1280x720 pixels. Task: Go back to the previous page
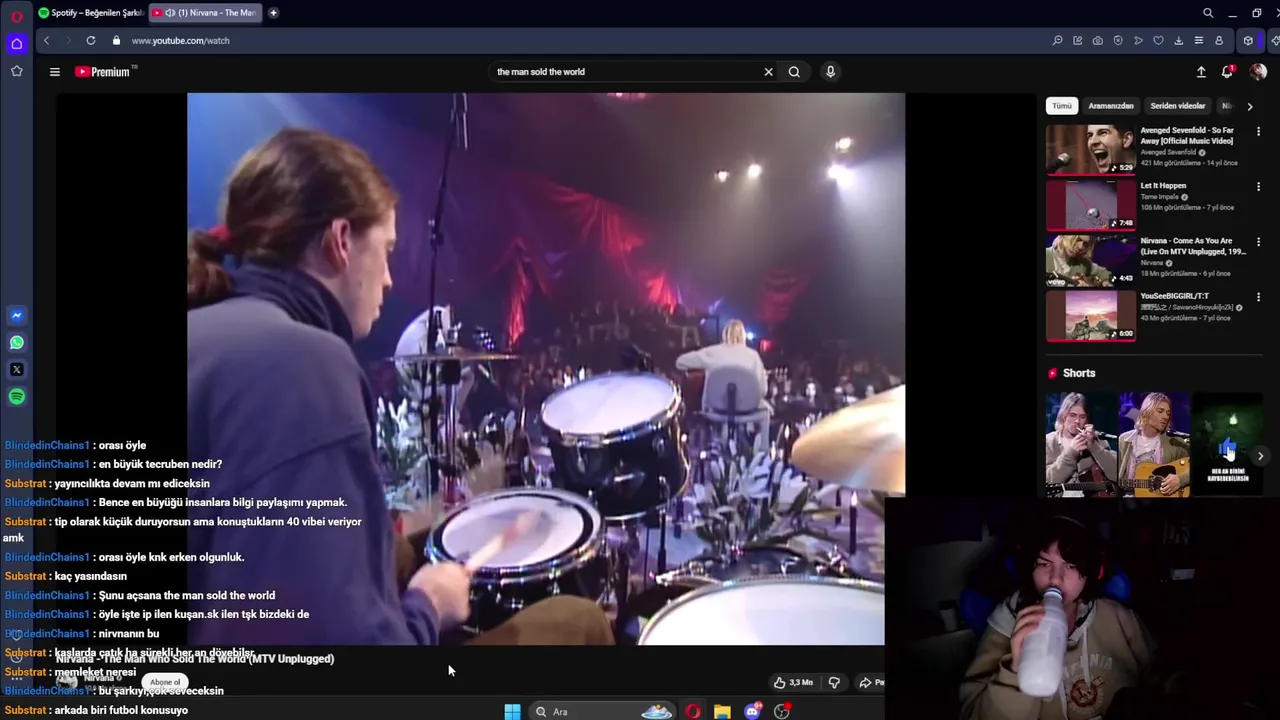[46, 40]
